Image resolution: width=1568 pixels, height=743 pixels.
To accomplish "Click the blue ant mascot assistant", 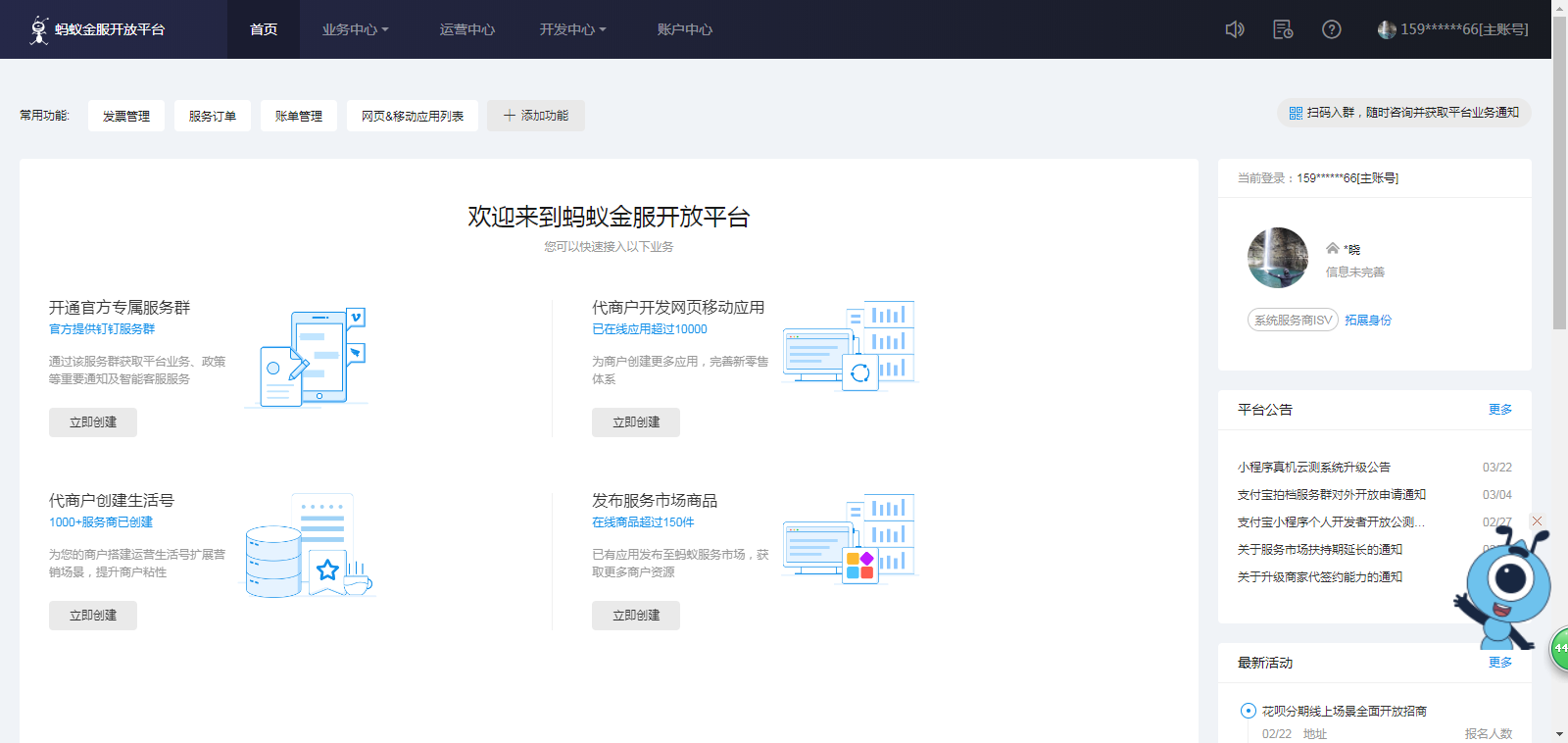I will point(1504,588).
